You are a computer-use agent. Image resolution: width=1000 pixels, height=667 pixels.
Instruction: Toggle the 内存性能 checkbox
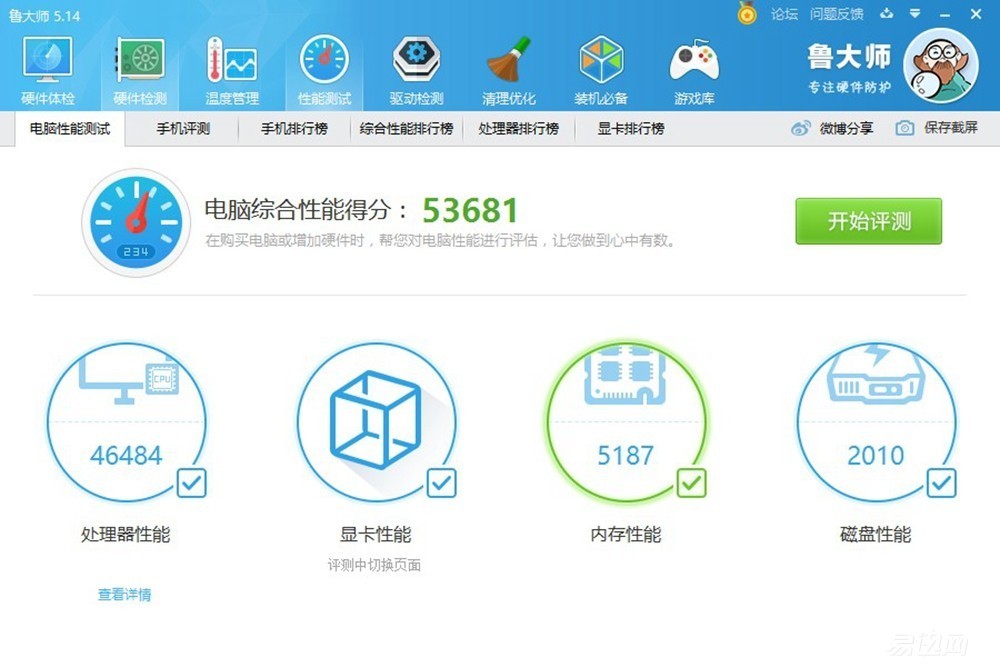pos(691,483)
